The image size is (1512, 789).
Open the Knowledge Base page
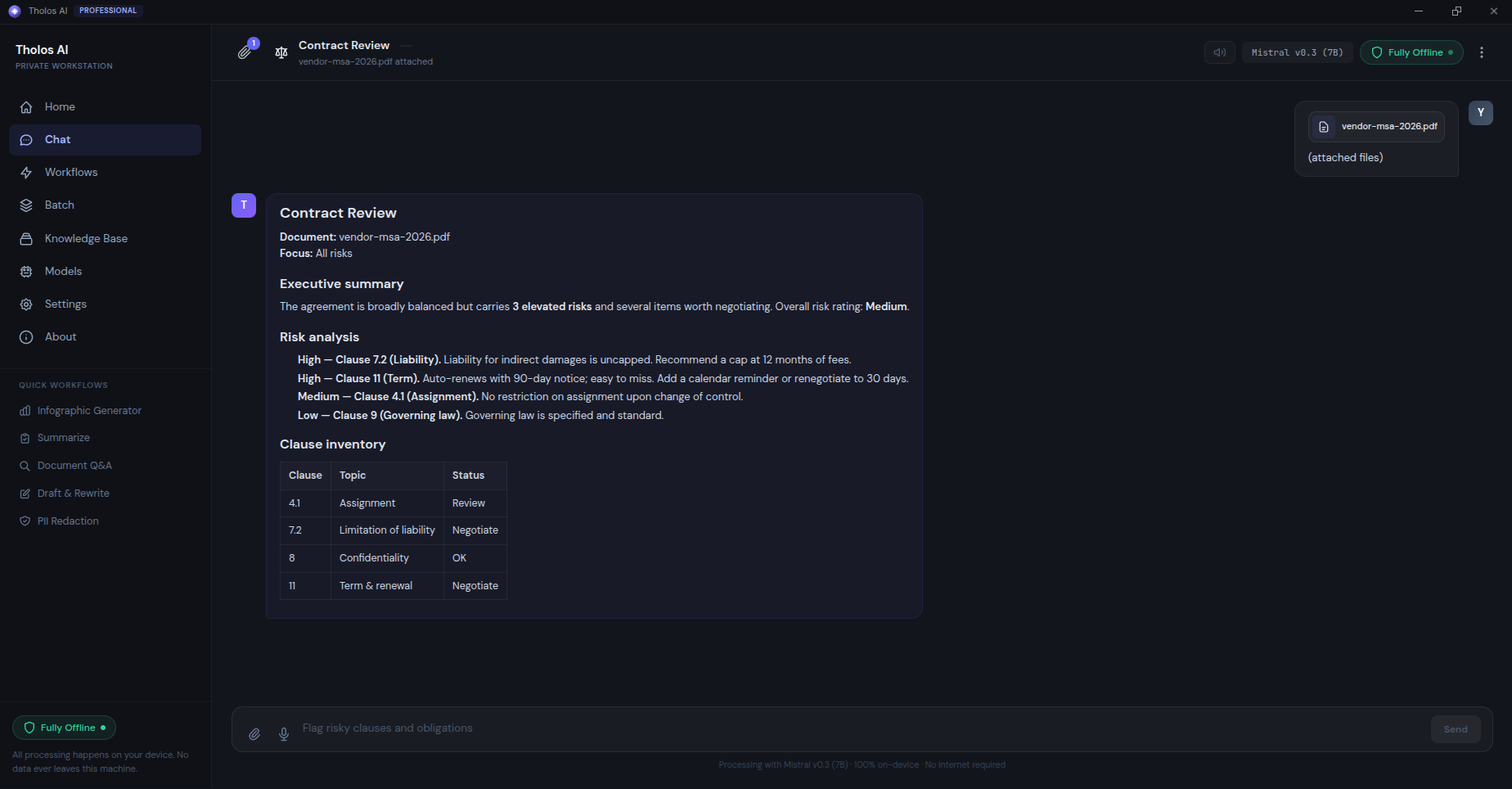coord(105,238)
